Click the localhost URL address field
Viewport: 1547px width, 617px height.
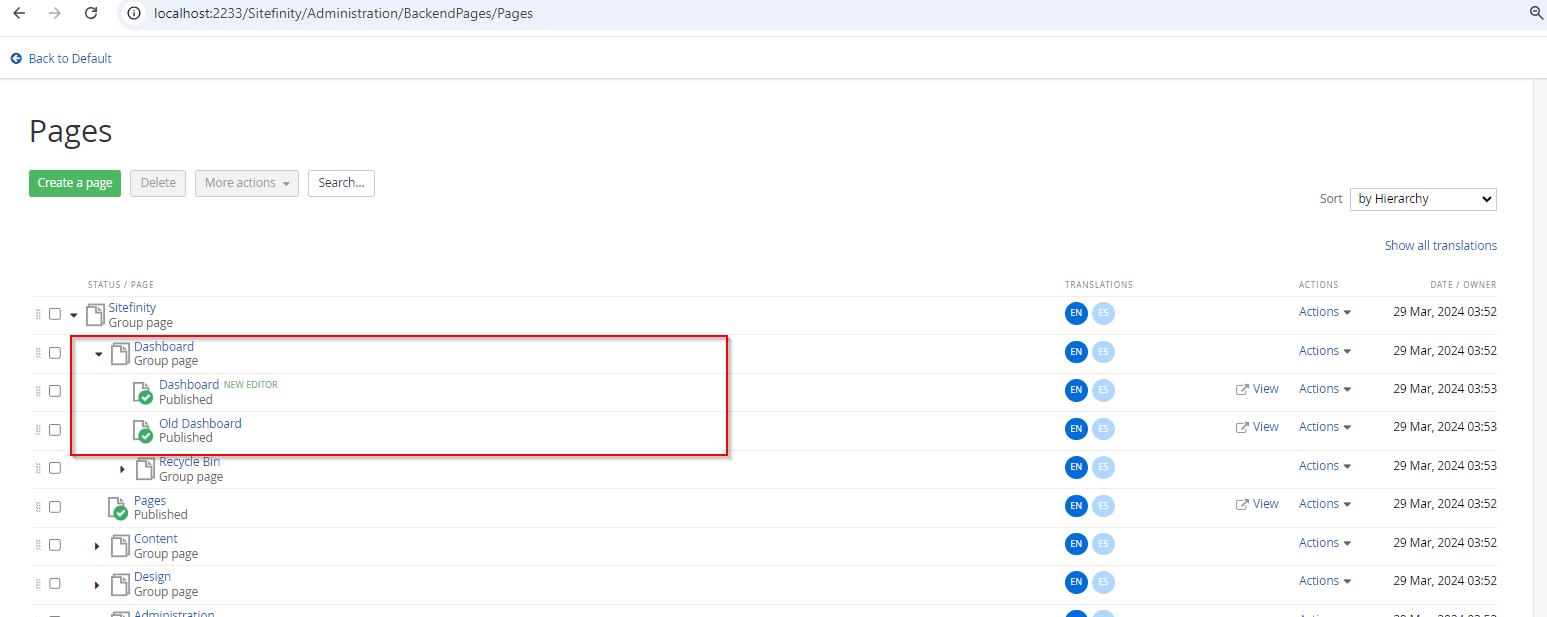[343, 14]
